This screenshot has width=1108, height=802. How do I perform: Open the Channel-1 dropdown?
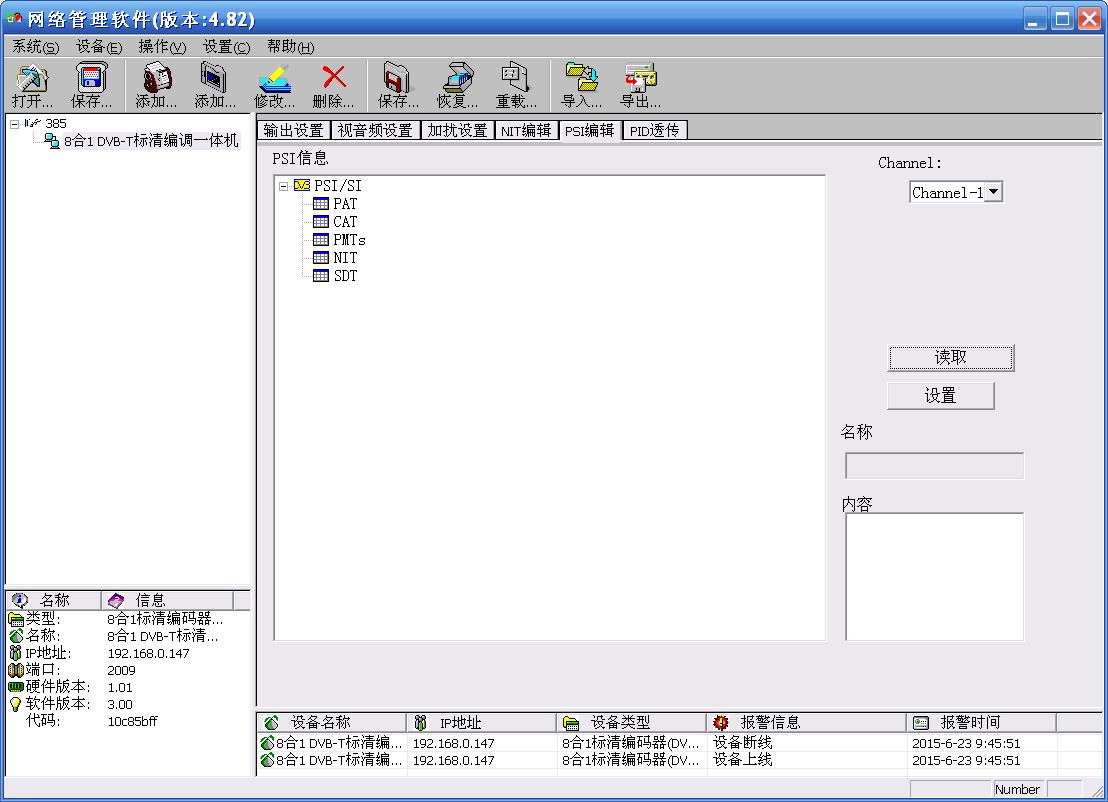(x=994, y=191)
